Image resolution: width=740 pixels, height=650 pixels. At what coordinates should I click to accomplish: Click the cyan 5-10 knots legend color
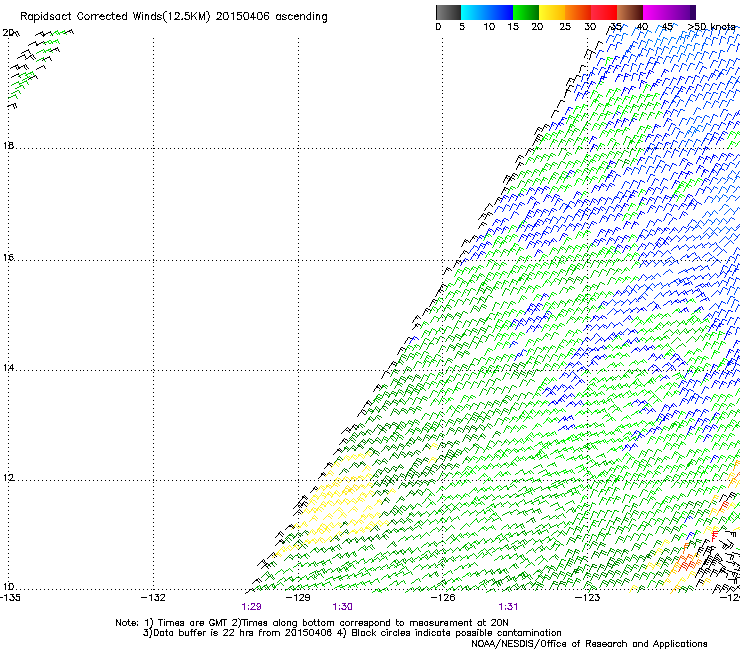[x=474, y=12]
